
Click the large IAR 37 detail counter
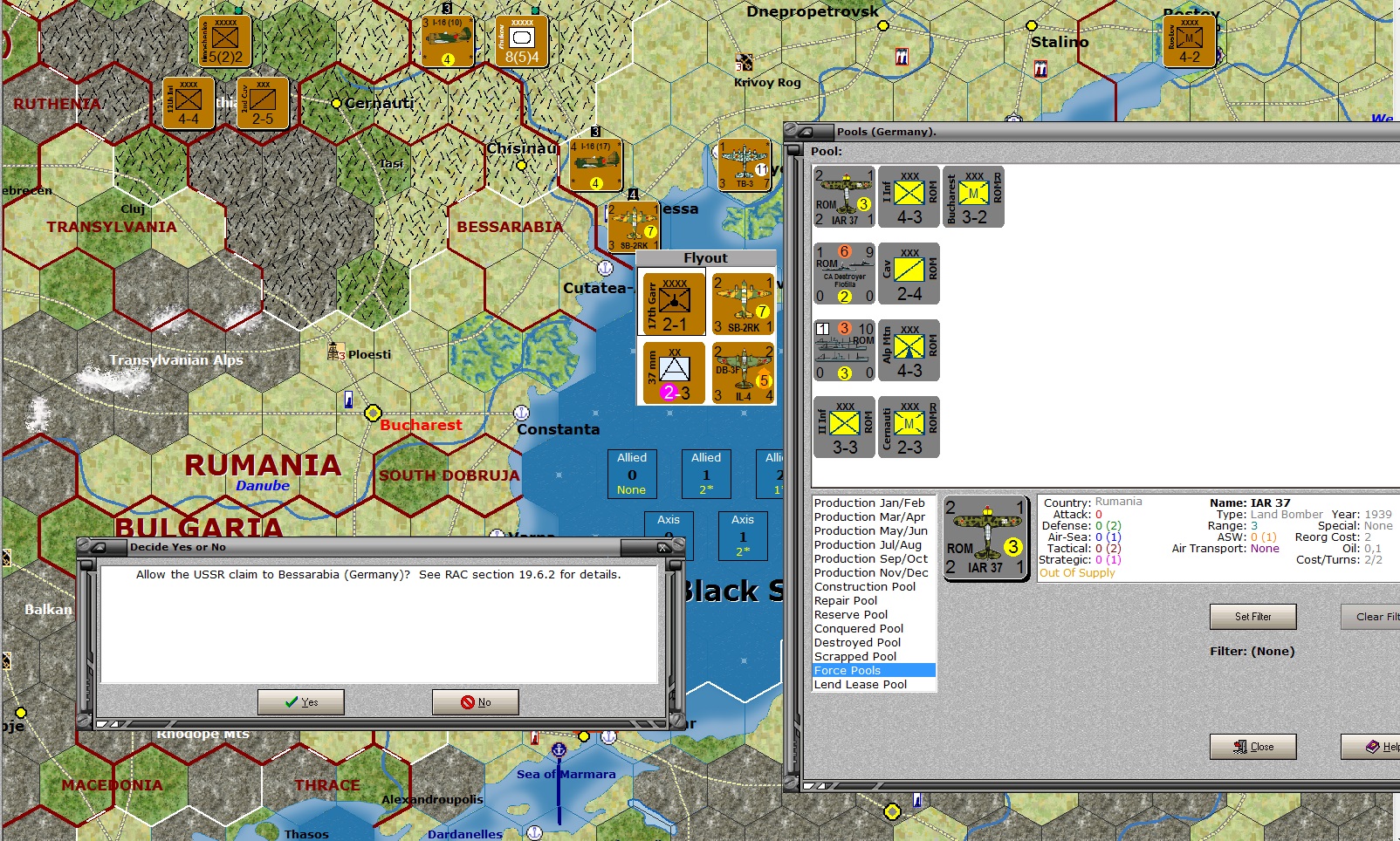[x=985, y=538]
